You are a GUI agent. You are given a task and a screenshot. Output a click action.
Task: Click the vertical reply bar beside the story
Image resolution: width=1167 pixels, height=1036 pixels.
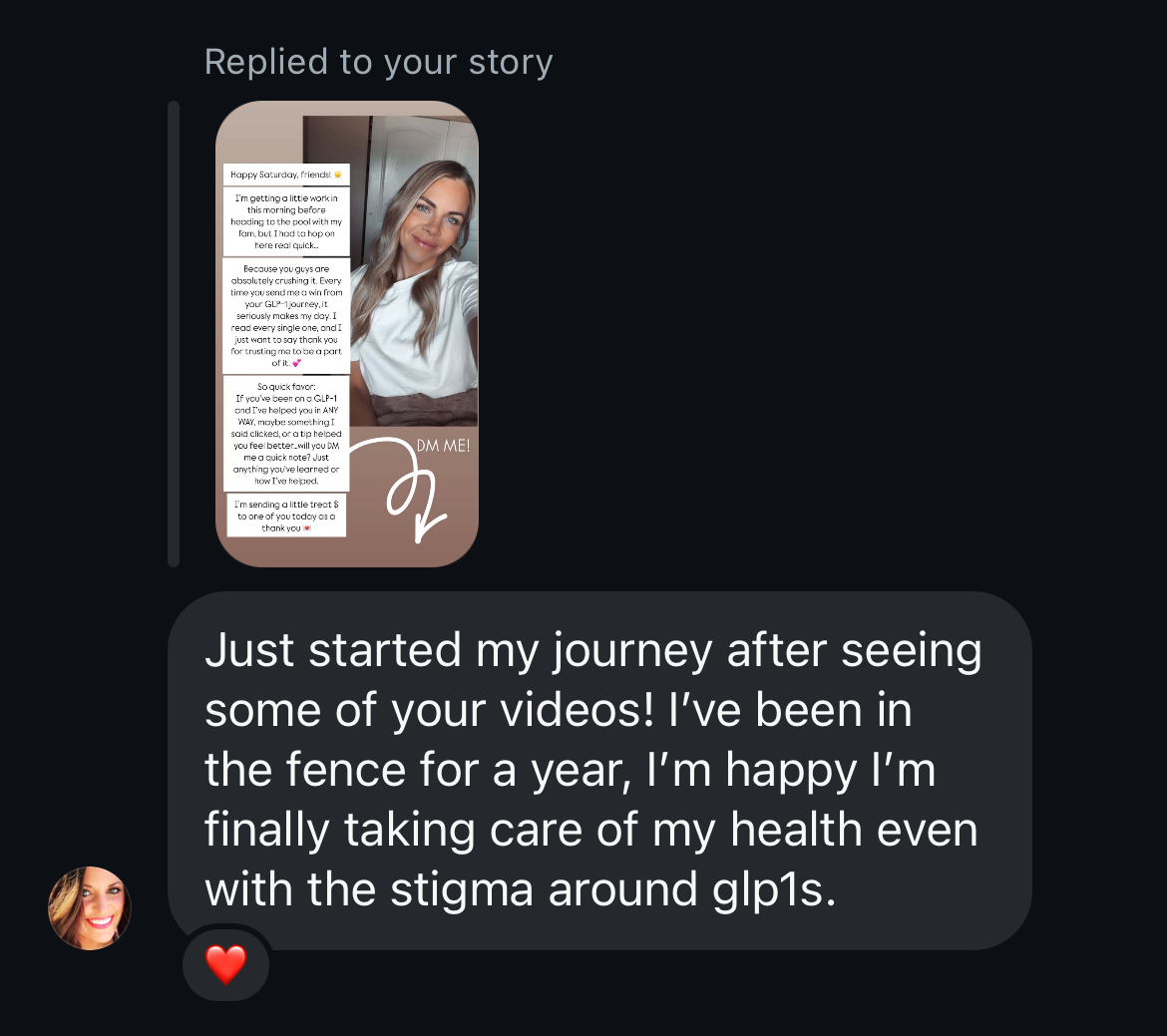point(174,333)
